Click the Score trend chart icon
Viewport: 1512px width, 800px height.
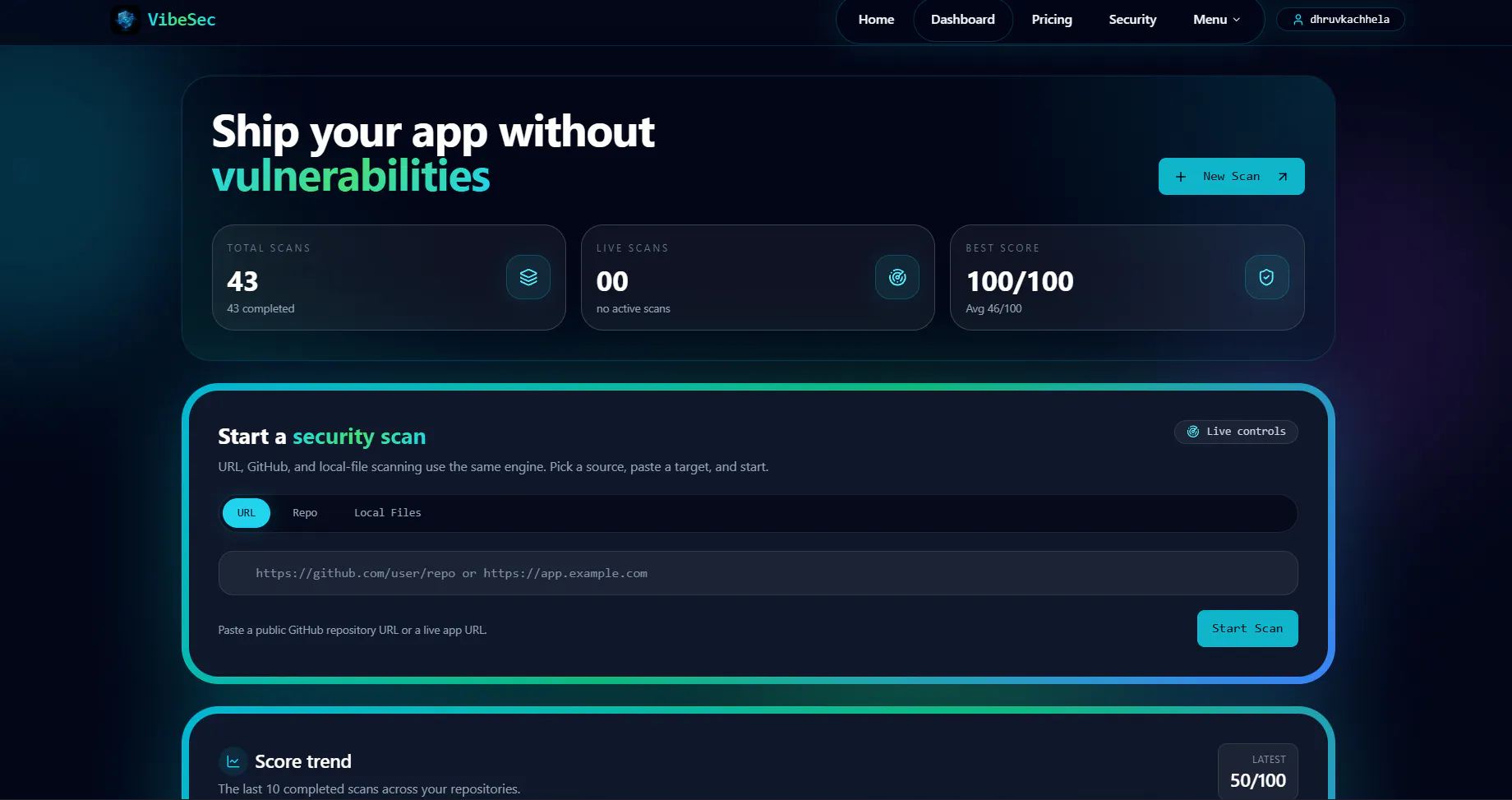pyautogui.click(x=233, y=761)
